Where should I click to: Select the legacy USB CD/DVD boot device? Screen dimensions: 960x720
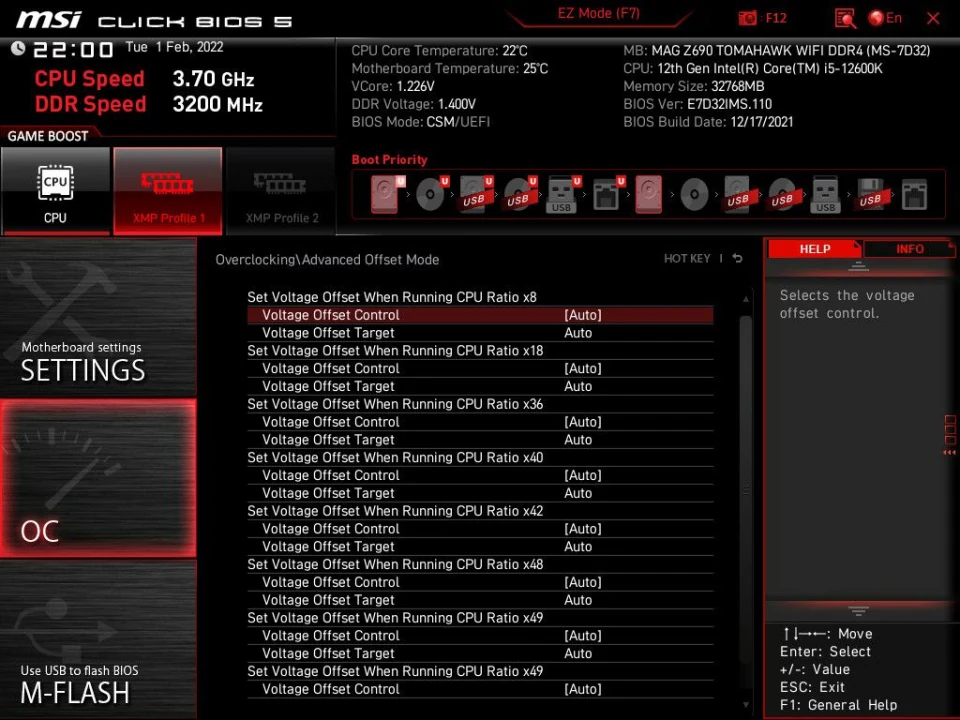782,195
